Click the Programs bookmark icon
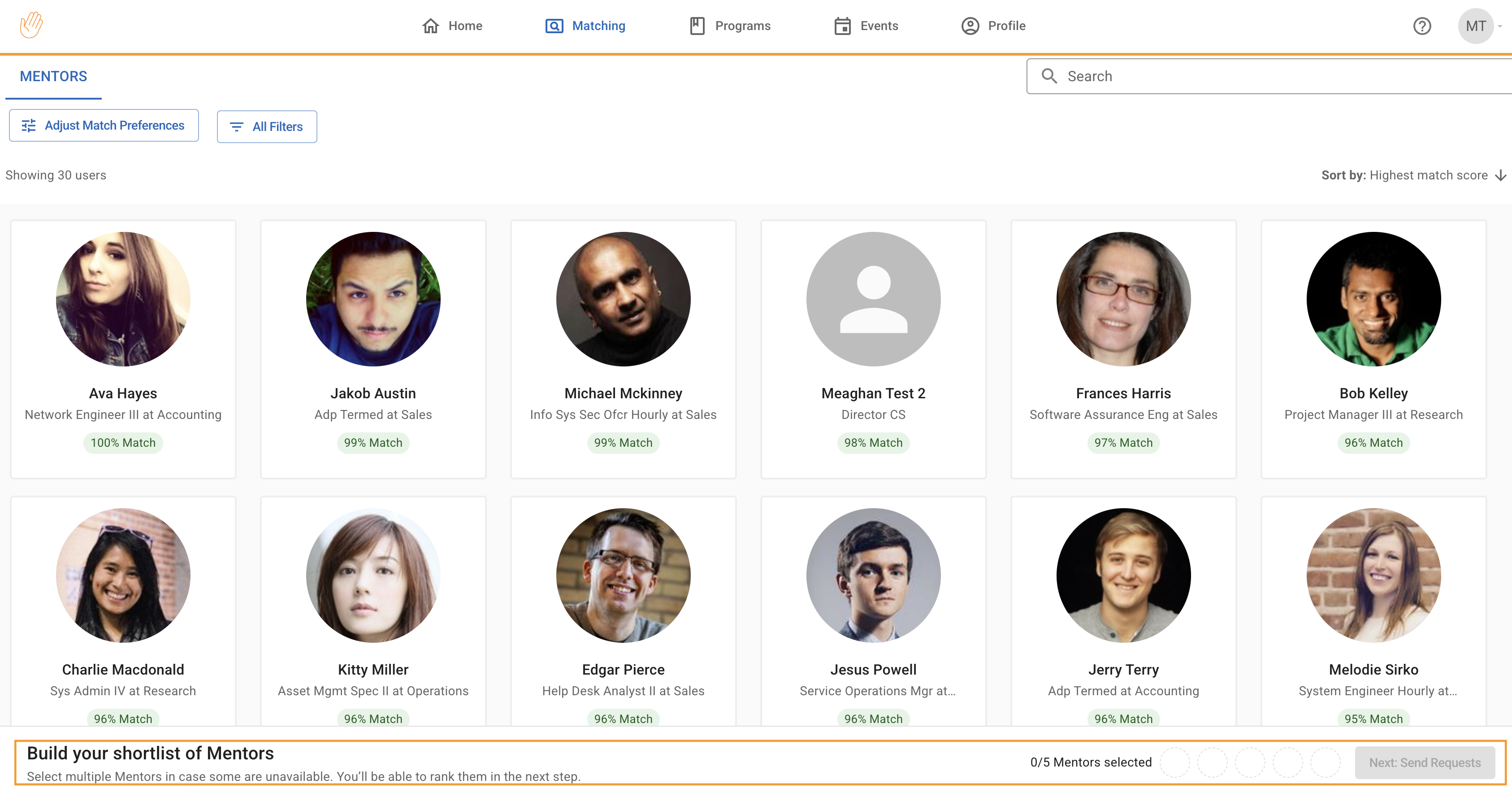This screenshot has height=793, width=1512. coord(697,26)
